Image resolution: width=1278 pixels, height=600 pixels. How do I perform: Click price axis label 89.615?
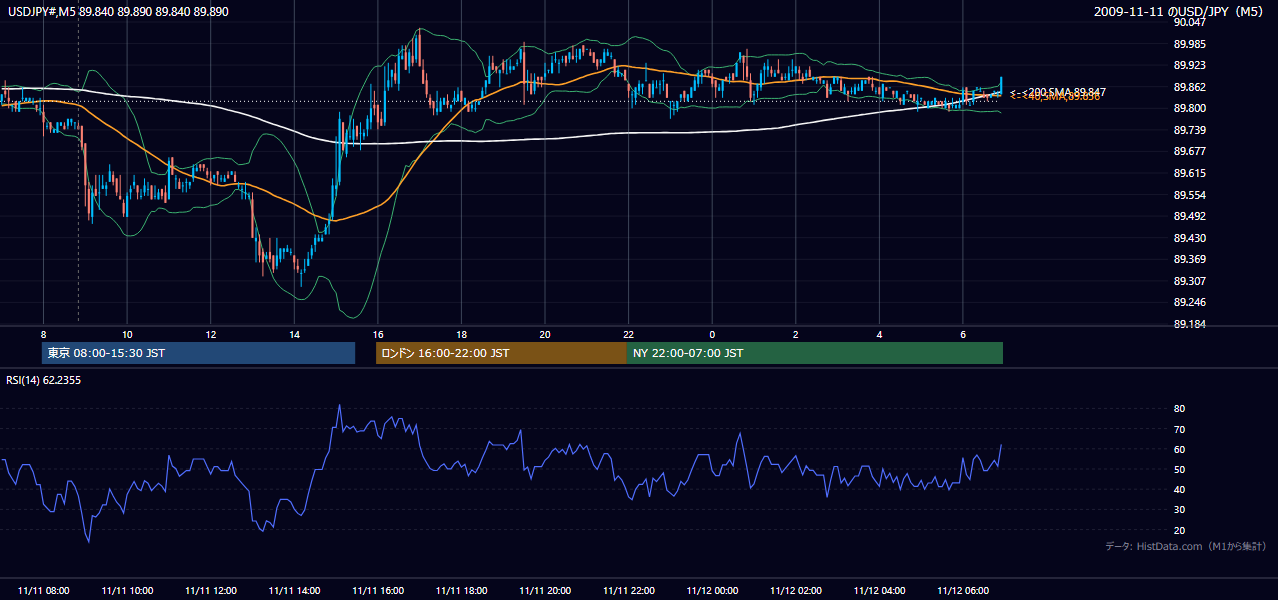click(1189, 173)
